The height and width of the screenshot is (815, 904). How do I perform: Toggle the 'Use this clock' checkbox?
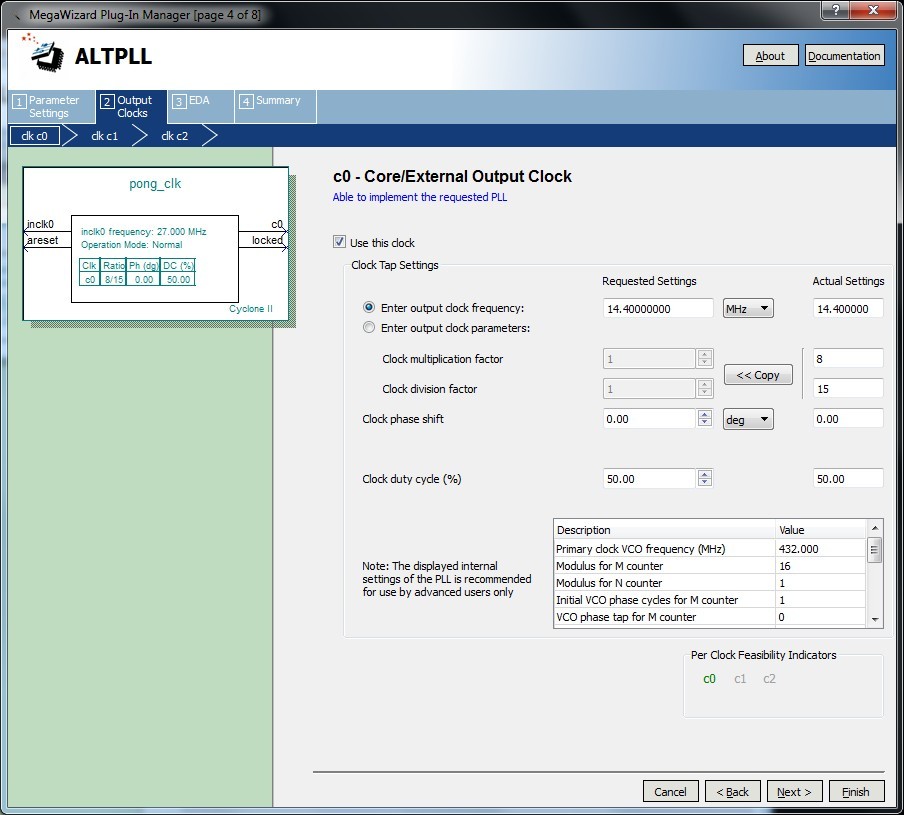click(340, 243)
